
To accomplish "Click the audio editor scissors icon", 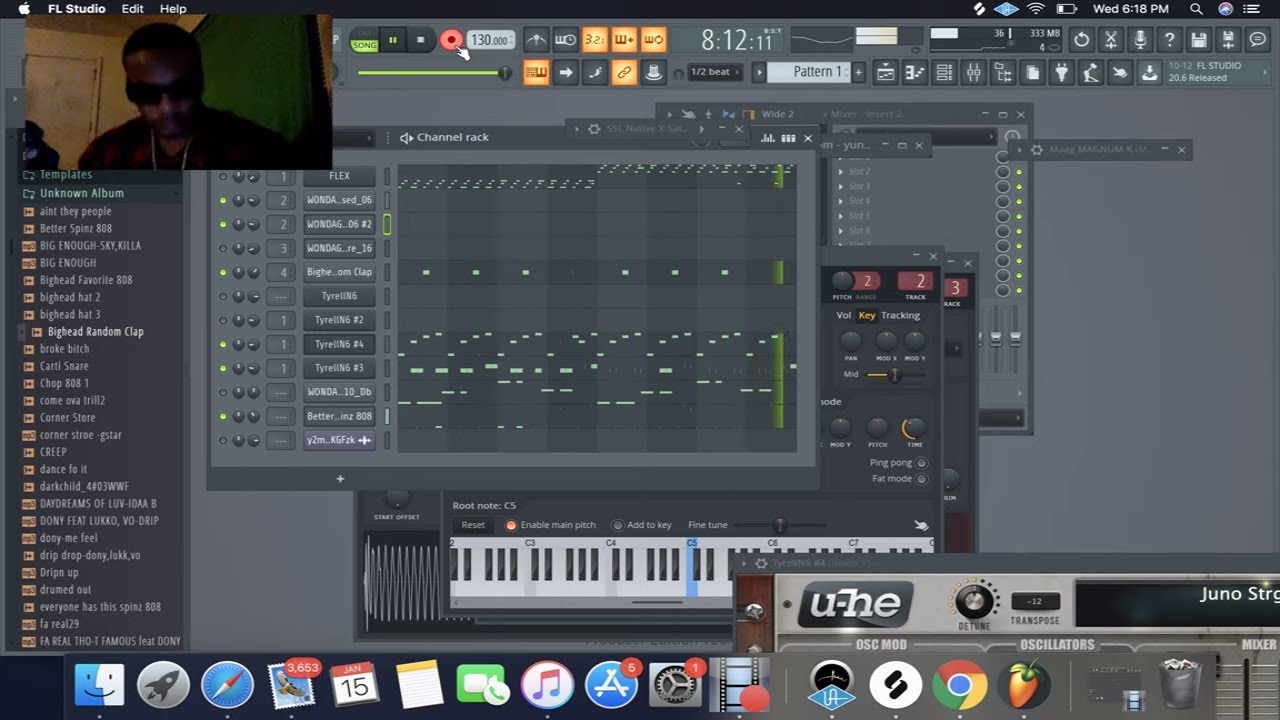I will [1110, 40].
